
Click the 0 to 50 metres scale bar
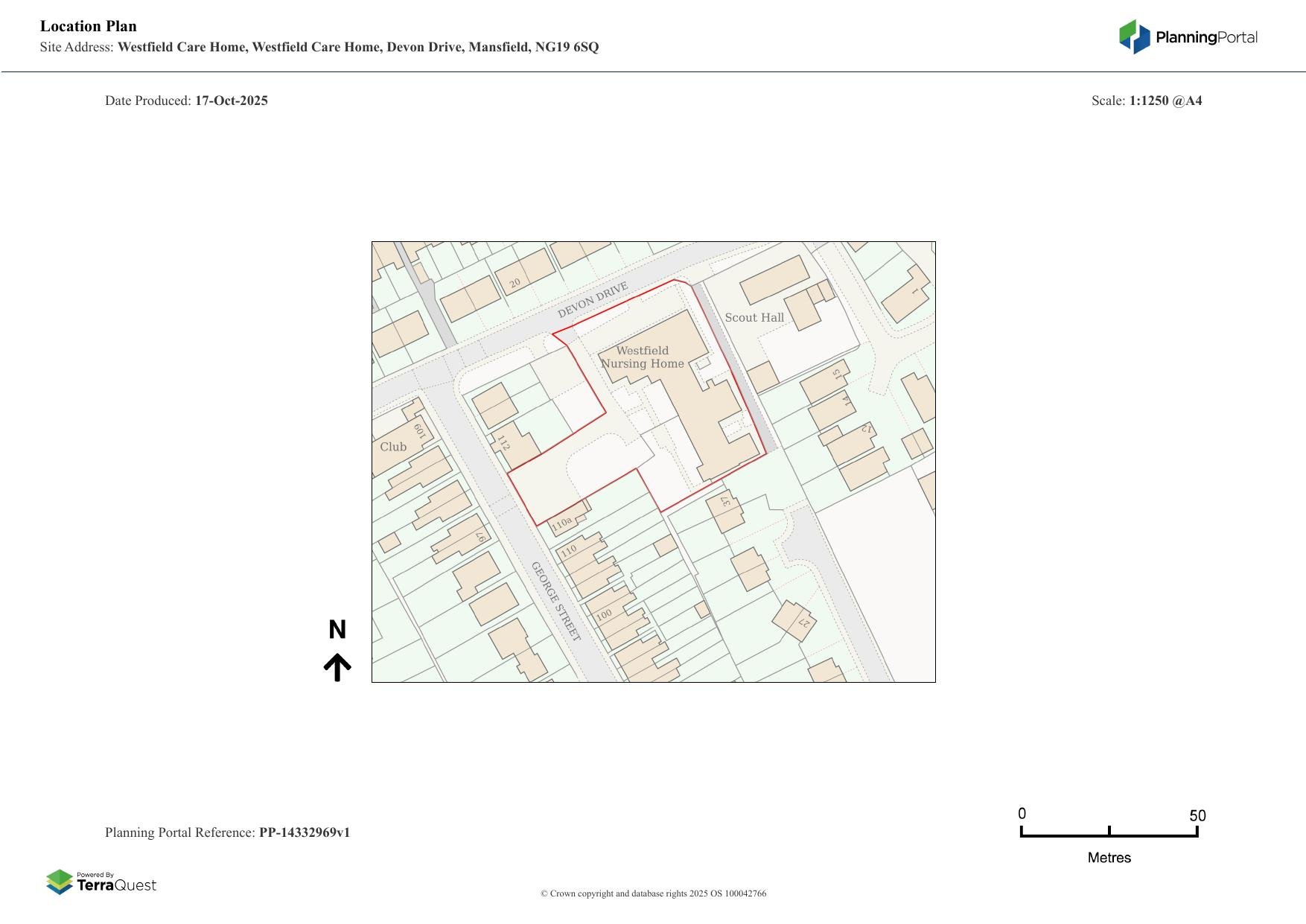click(1109, 832)
